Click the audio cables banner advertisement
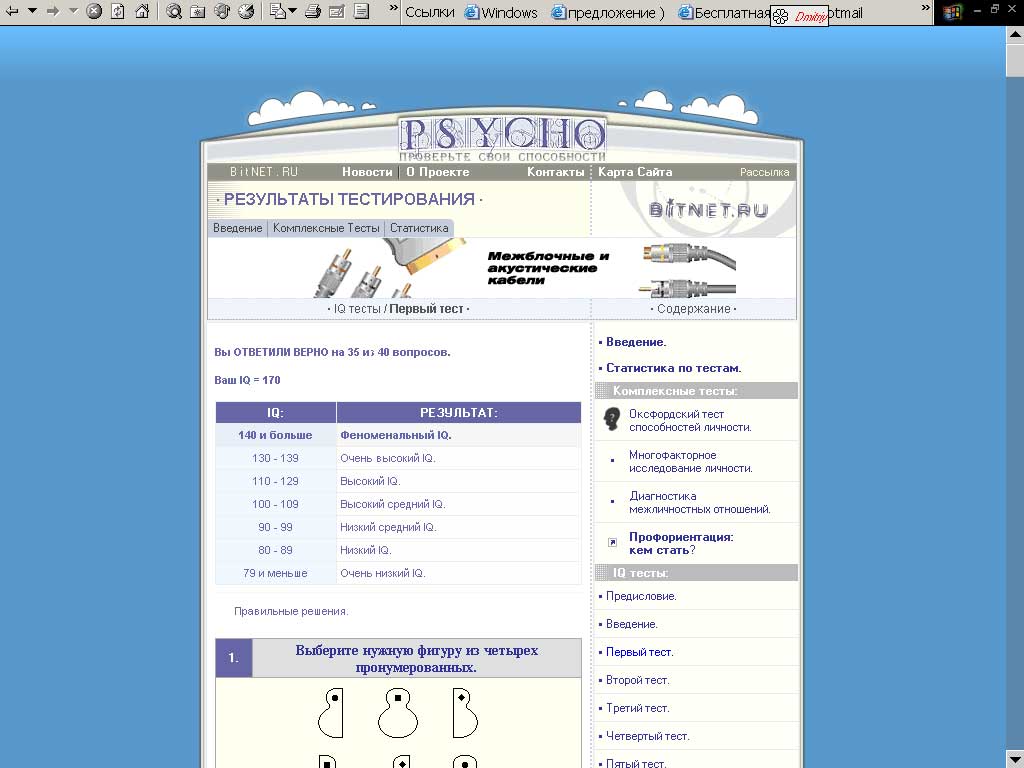 click(502, 268)
